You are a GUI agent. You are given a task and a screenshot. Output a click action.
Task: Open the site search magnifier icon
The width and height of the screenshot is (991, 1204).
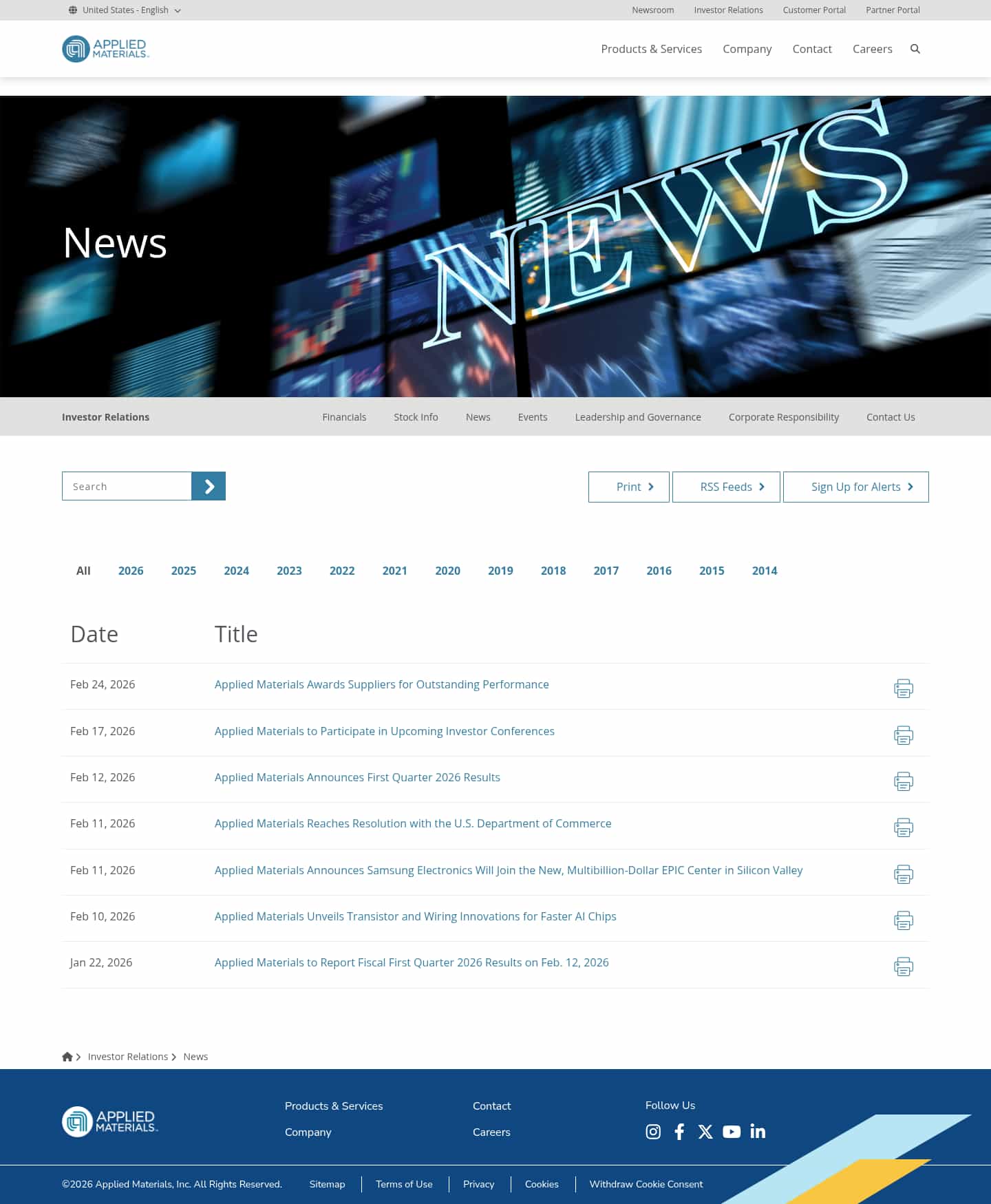click(x=915, y=49)
